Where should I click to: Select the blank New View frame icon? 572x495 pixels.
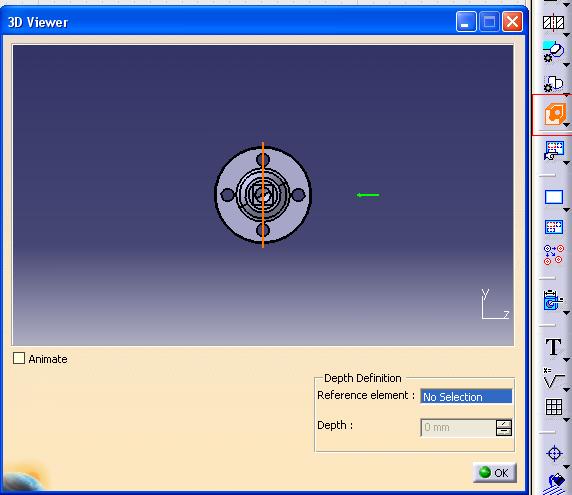(554, 197)
